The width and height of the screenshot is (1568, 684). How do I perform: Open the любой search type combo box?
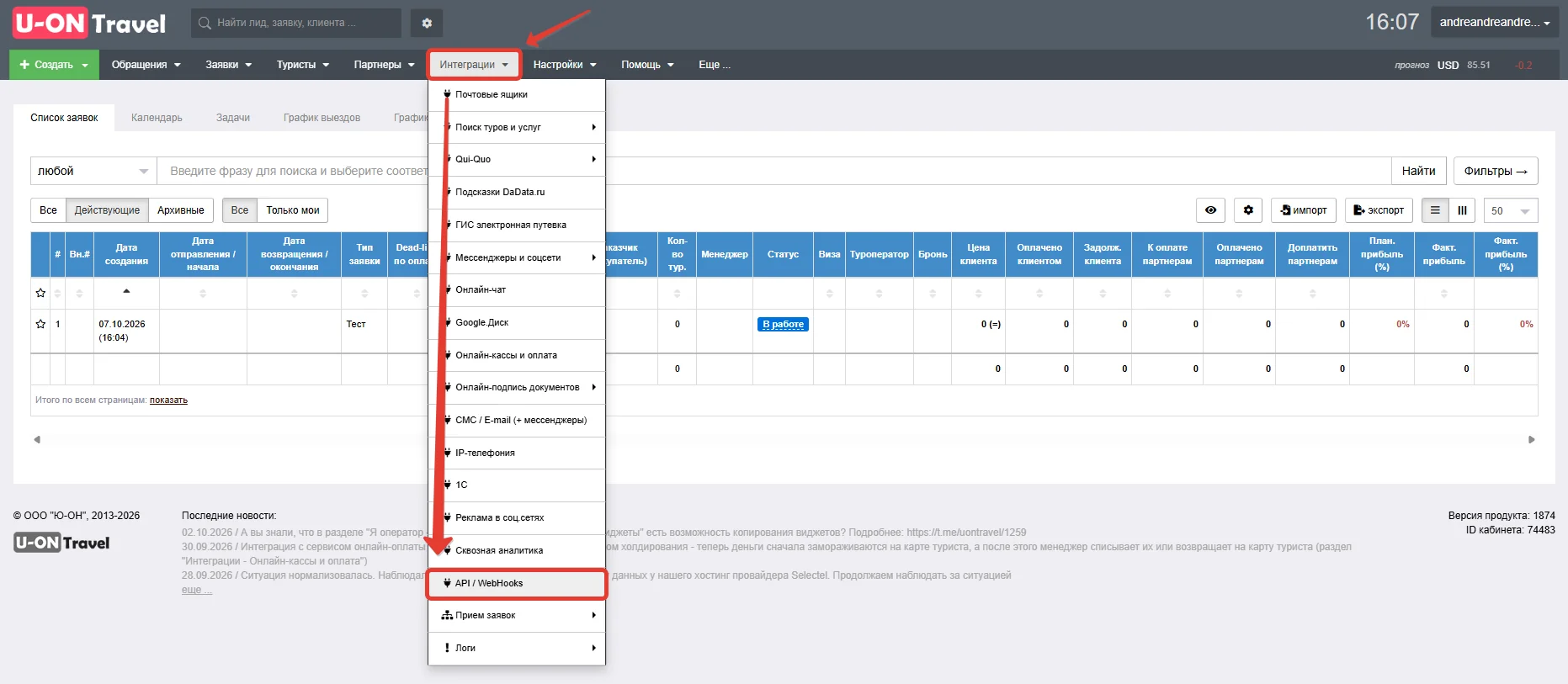click(x=93, y=171)
